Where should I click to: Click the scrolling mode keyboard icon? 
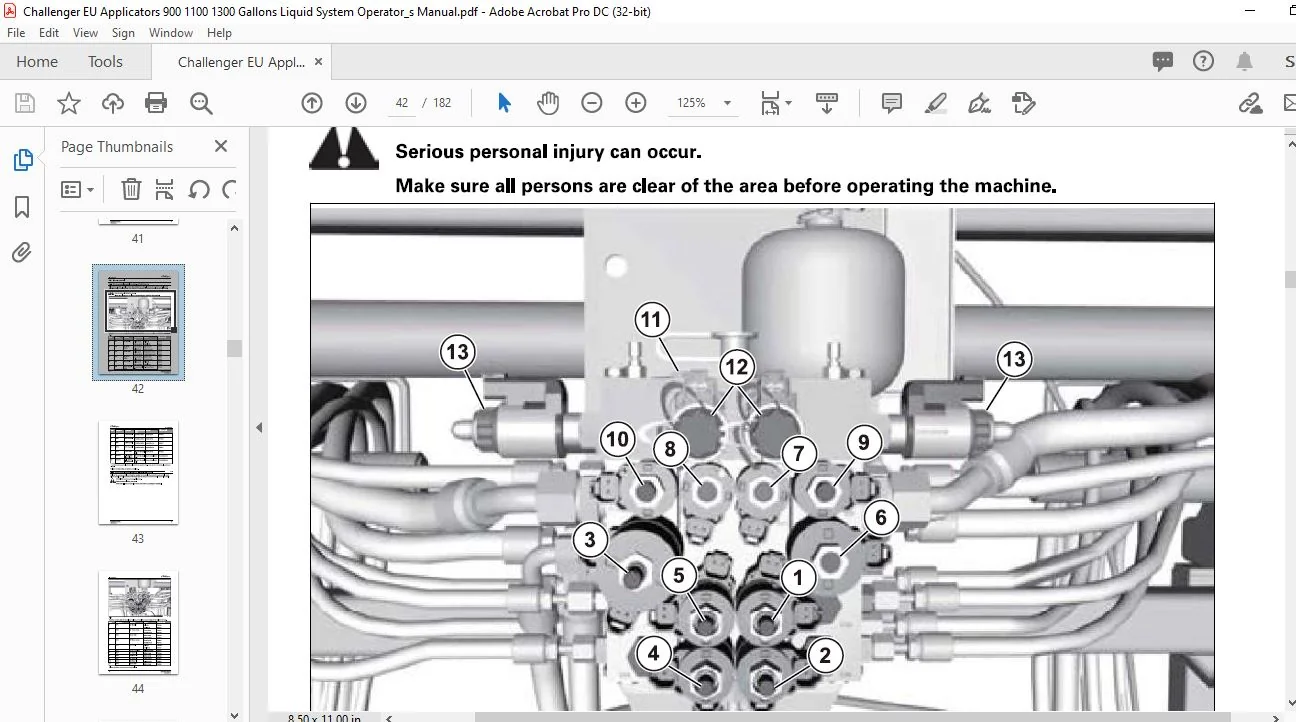pyautogui.click(x=826, y=103)
